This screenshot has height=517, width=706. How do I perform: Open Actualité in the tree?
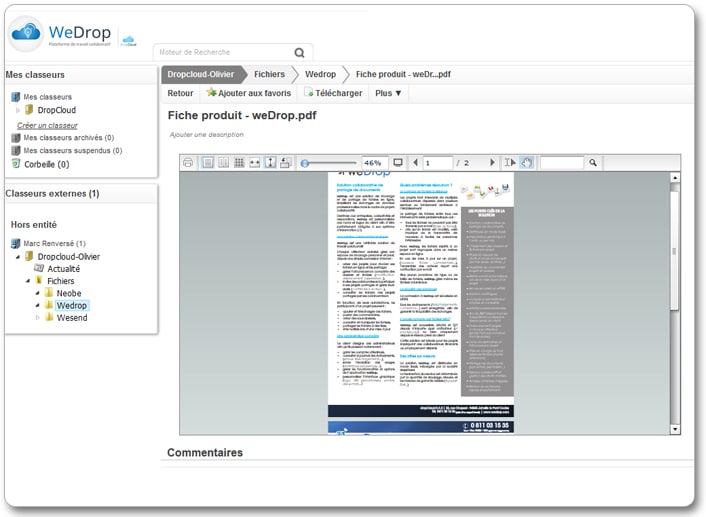coord(63,269)
